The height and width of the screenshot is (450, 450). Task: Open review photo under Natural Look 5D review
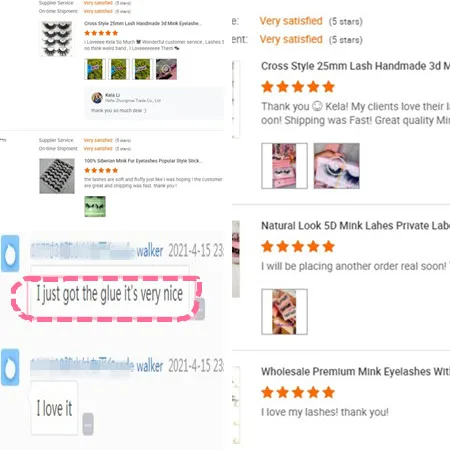[284, 312]
